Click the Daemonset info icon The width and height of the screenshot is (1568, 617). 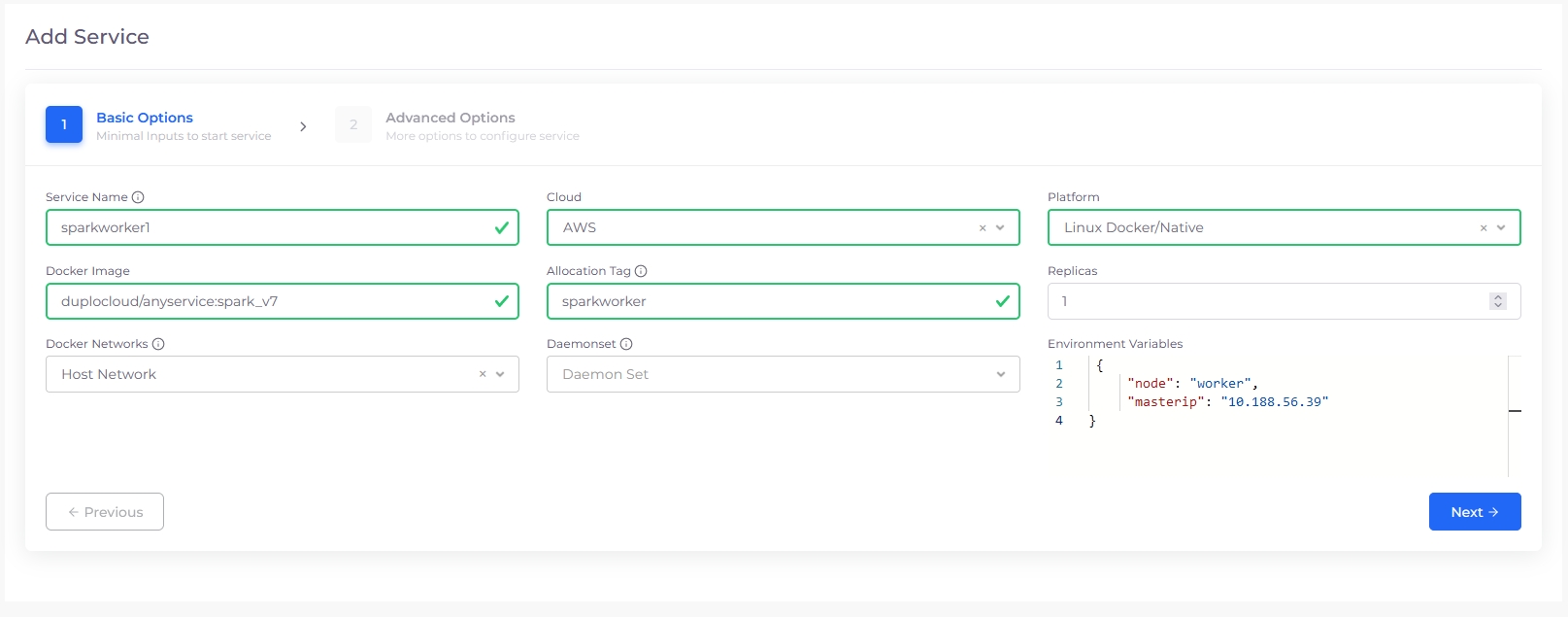(626, 344)
